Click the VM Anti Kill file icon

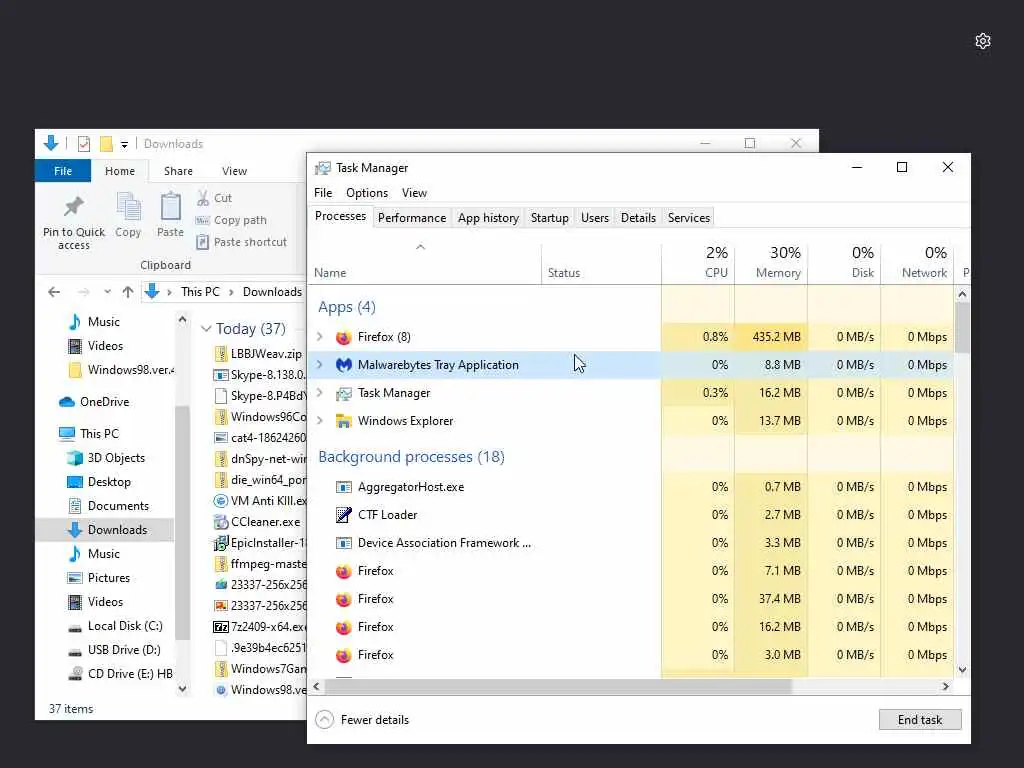pos(221,502)
